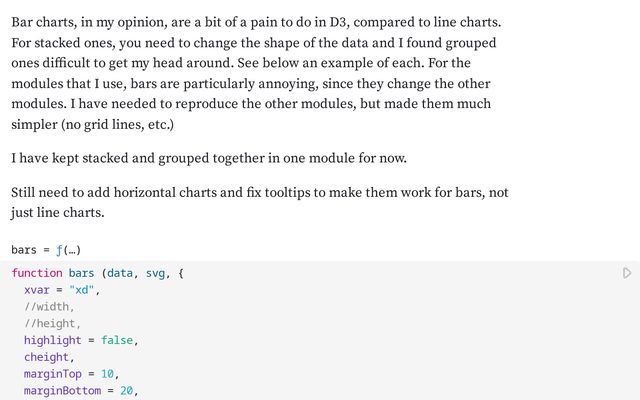
Task: Run the bars code cell
Action: tap(626, 273)
